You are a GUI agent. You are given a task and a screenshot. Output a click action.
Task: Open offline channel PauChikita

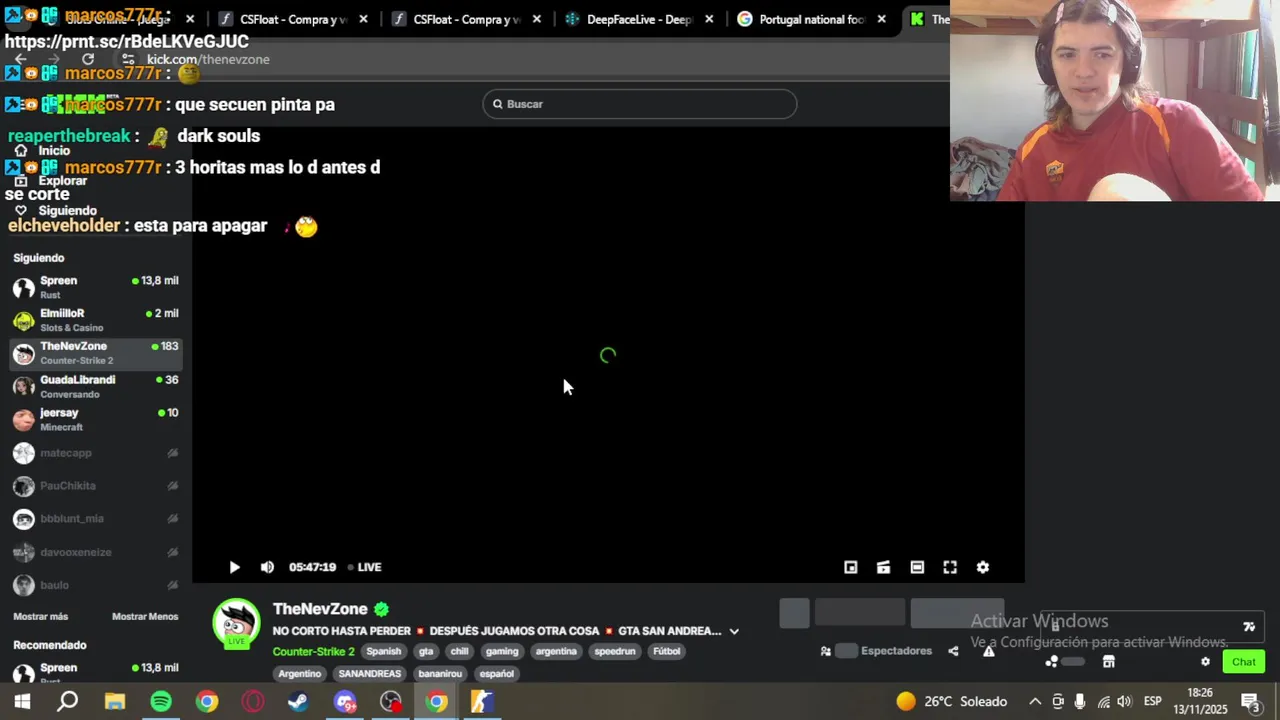point(96,486)
